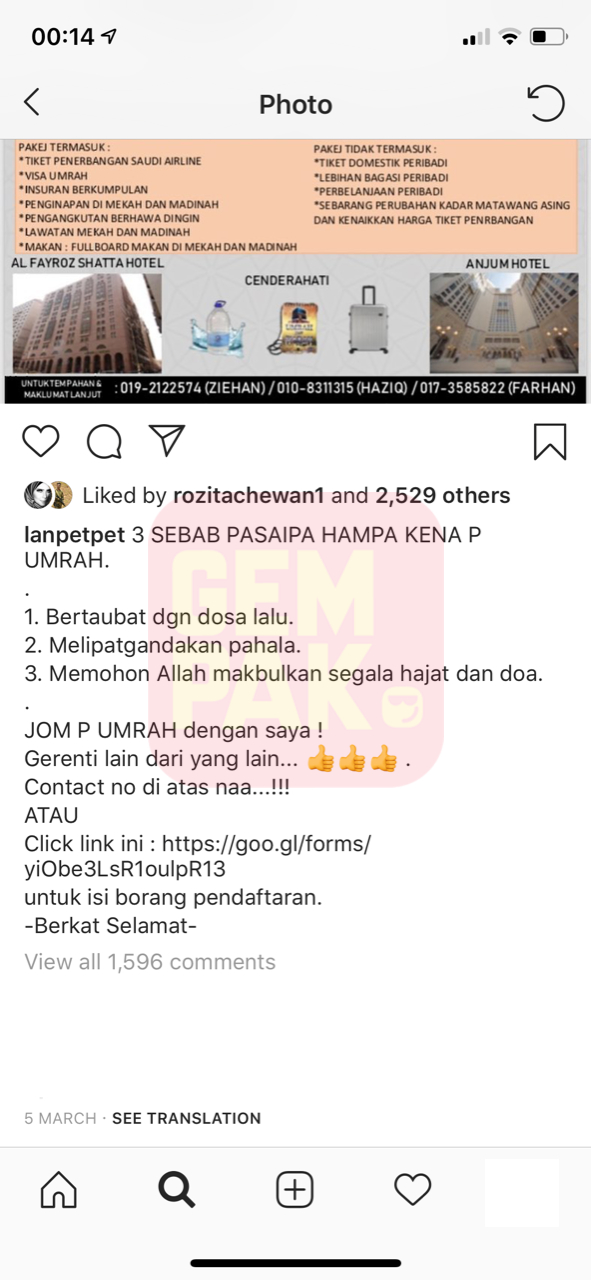This screenshot has width=591, height=1280.
Task: View all 1,596 comments
Action: [150, 962]
